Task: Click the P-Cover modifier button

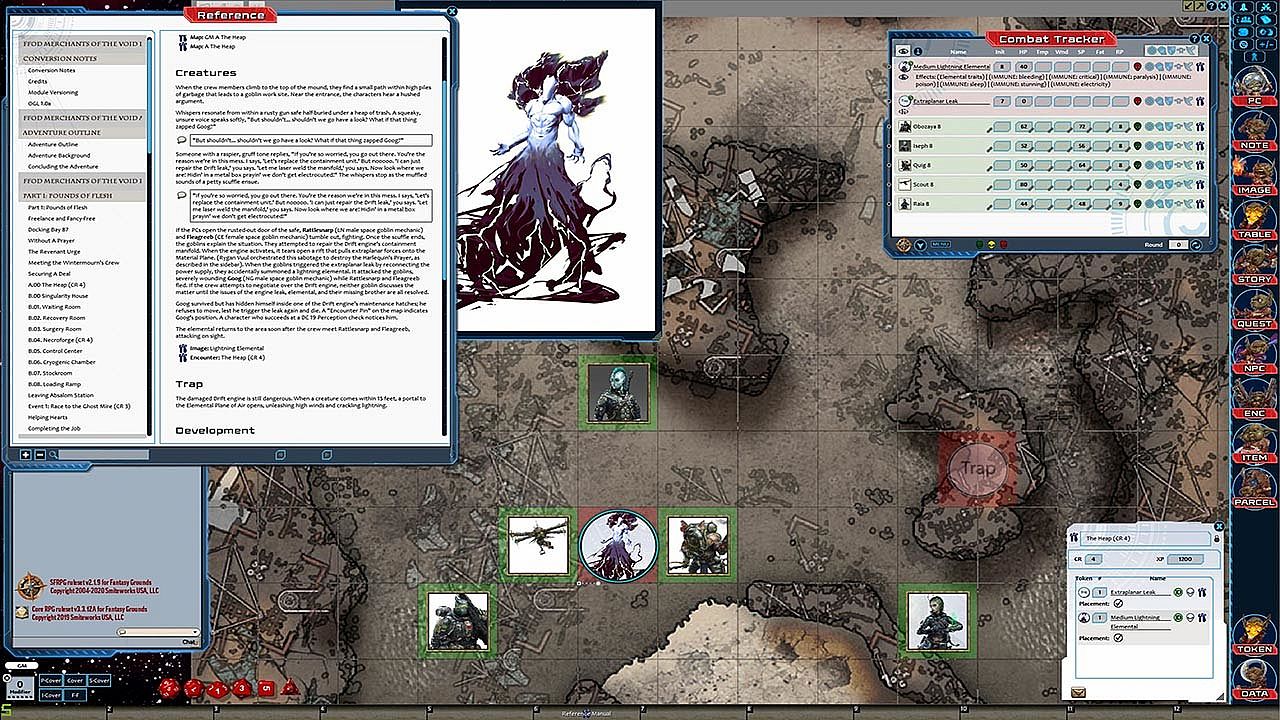Action: pyautogui.click(x=50, y=680)
